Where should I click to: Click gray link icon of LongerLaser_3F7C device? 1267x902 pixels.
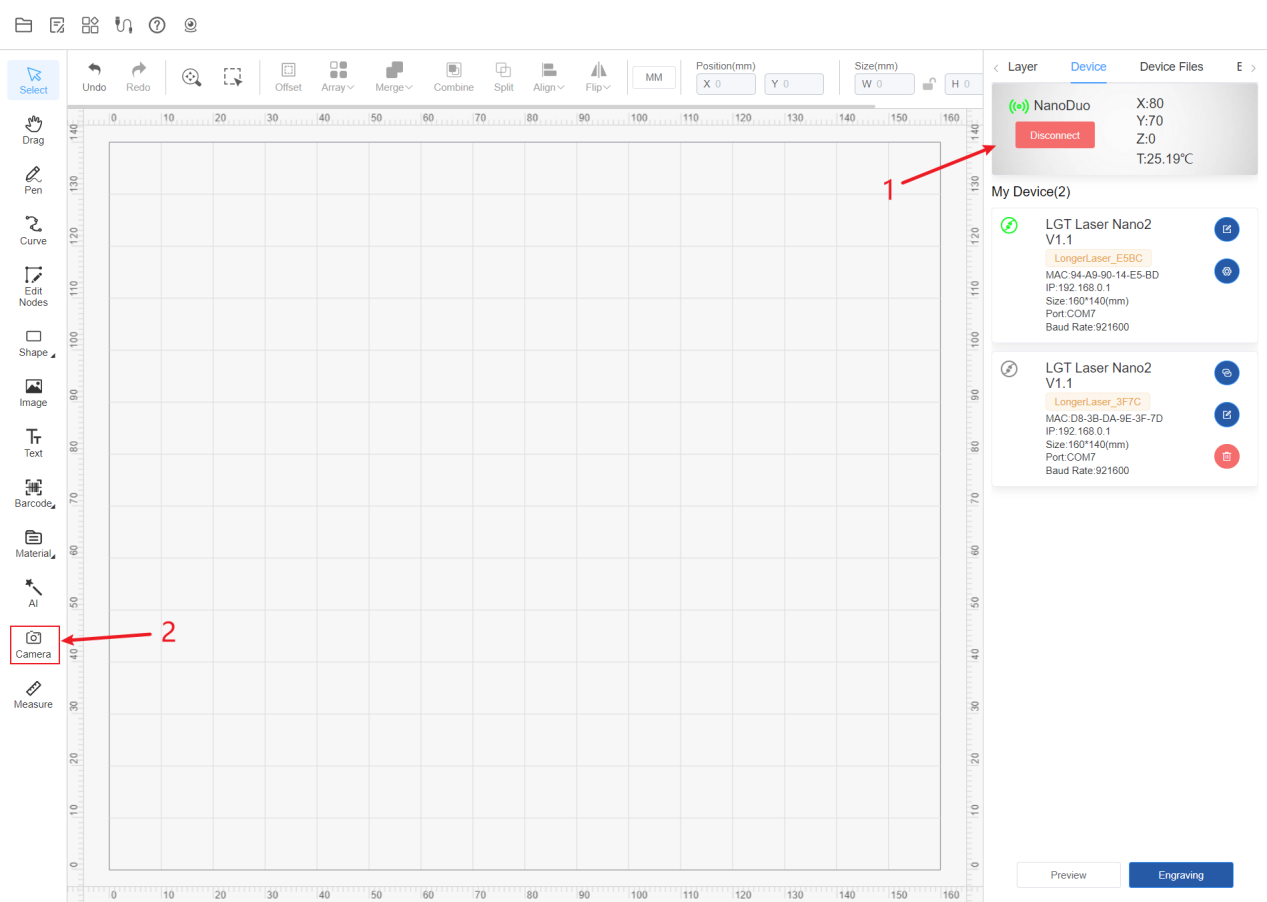(1009, 369)
